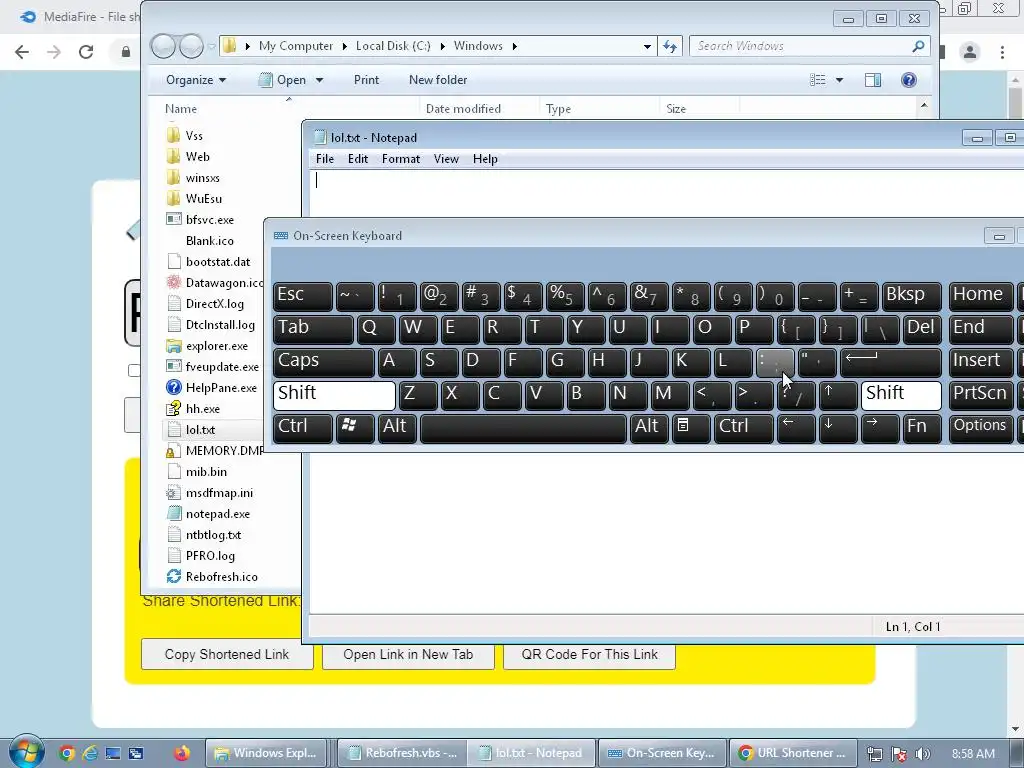Image resolution: width=1024 pixels, height=768 pixels.
Task: Click the up arrow key on keyboard
Action: 837,394
